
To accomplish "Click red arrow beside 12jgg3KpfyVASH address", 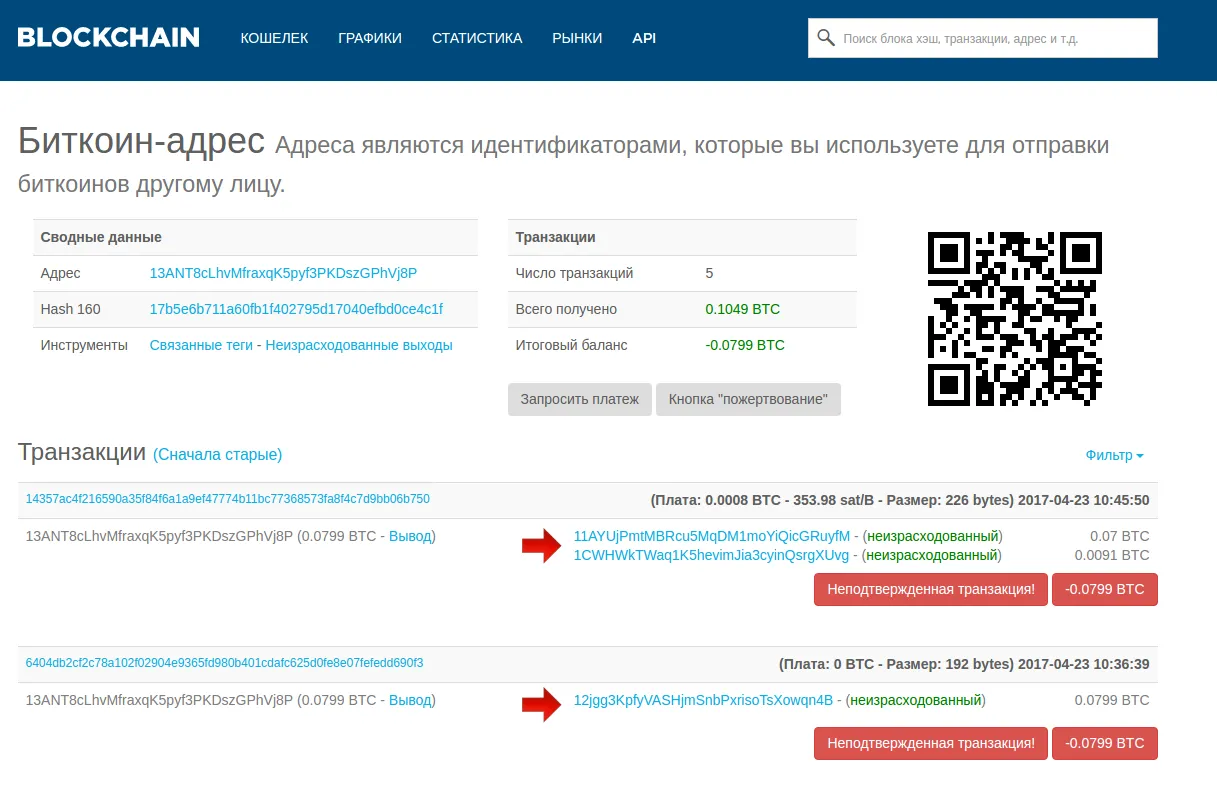I will tap(542, 703).
